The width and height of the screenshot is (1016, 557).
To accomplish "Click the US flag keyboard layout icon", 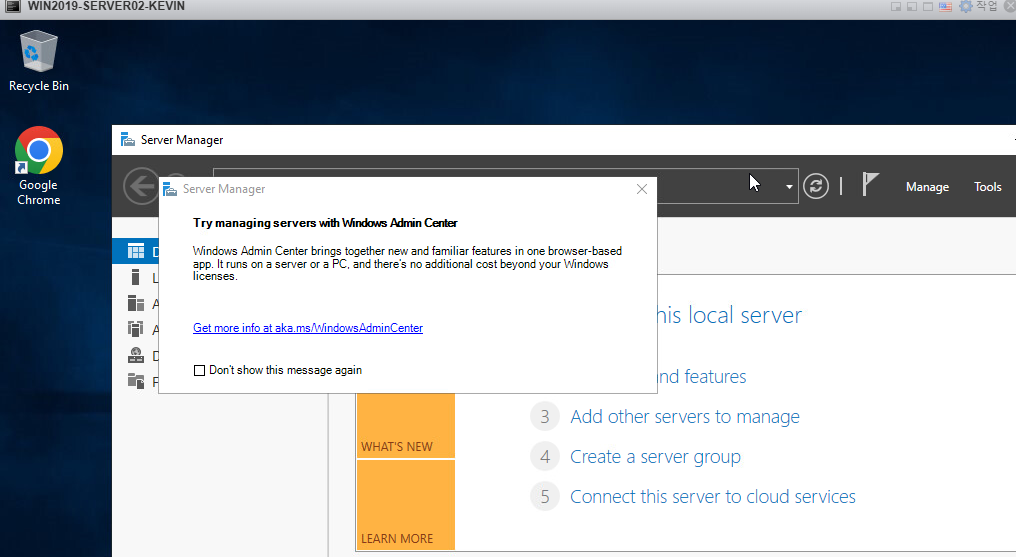I will click(x=945, y=6).
